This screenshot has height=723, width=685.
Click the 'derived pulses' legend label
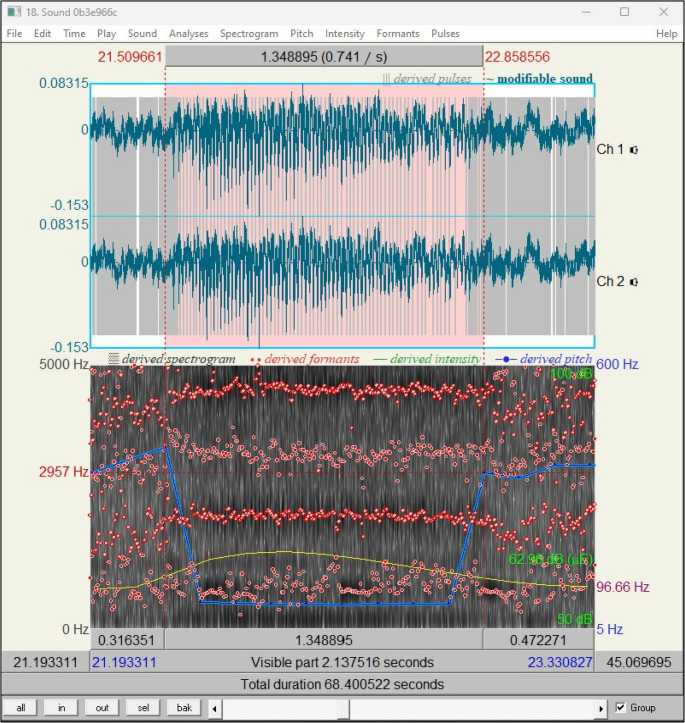pyautogui.click(x=427, y=79)
